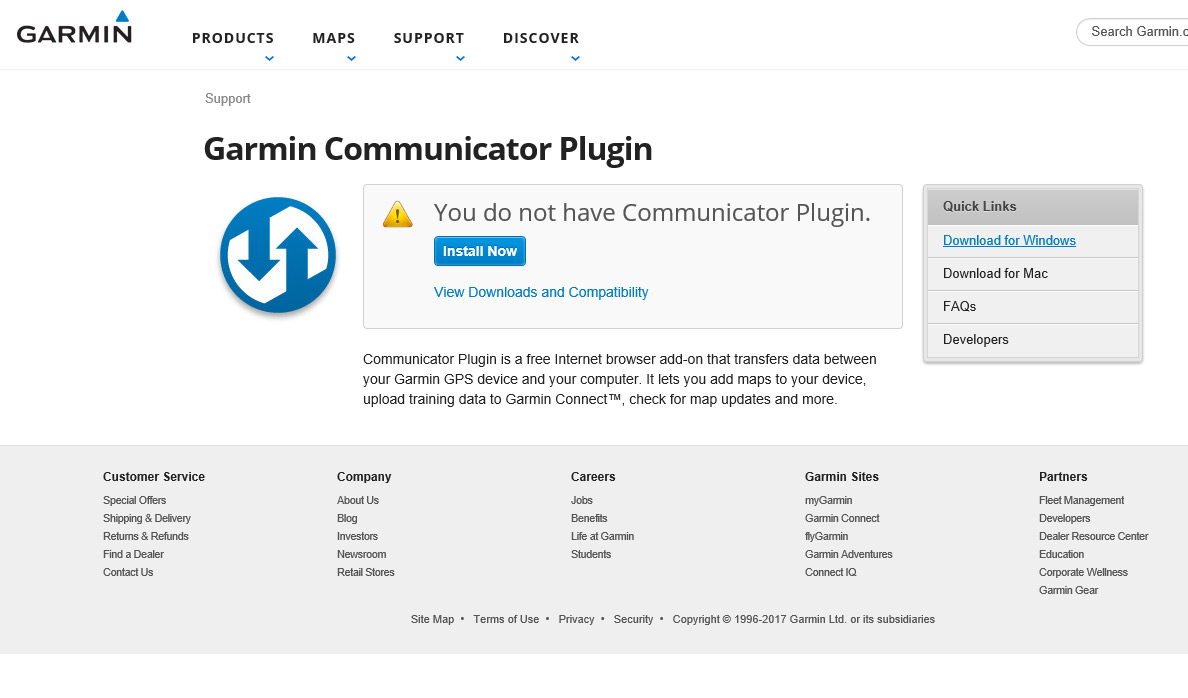1188x698 pixels.
Task: Open Garmin Adventures link
Action: point(849,555)
